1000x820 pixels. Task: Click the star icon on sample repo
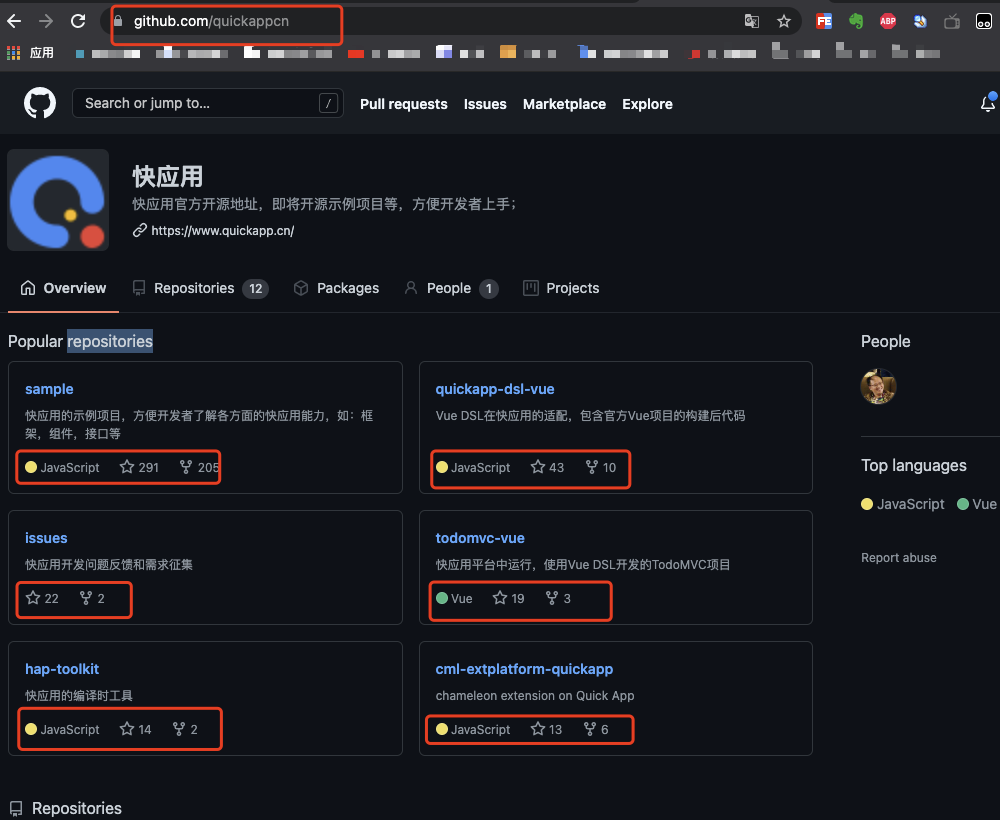click(127, 467)
